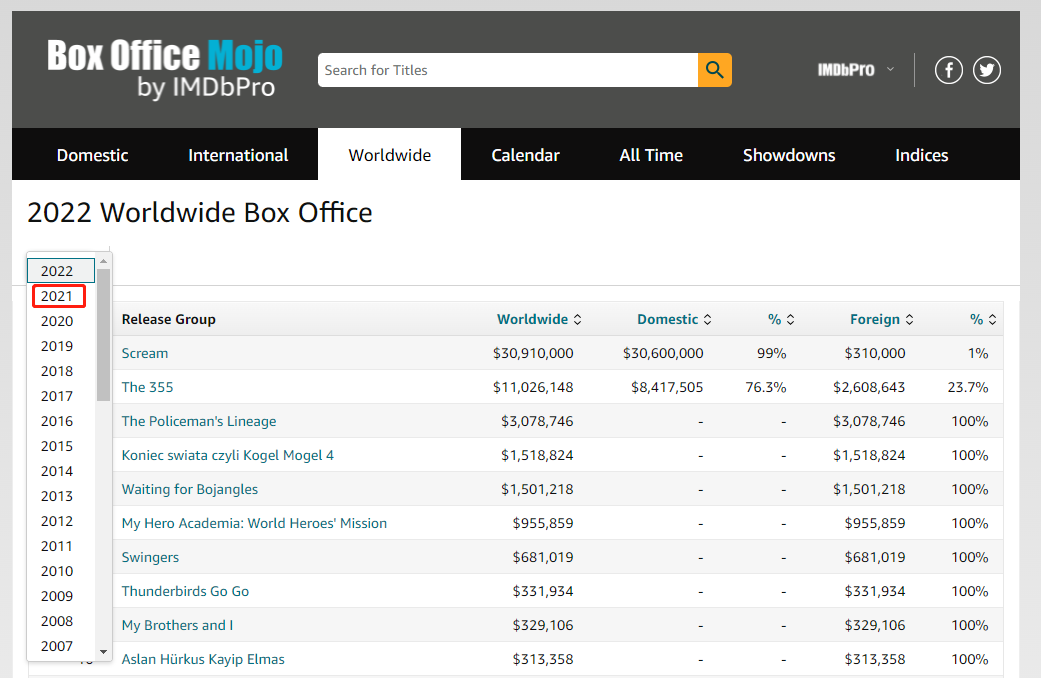Expand the IMDbPro dropdown menu
Viewport: 1041px width, 678px height.
point(855,70)
